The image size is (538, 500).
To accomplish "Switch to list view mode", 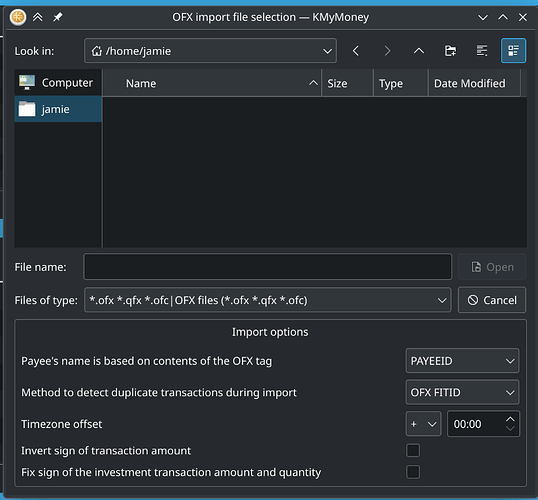I will pos(482,51).
